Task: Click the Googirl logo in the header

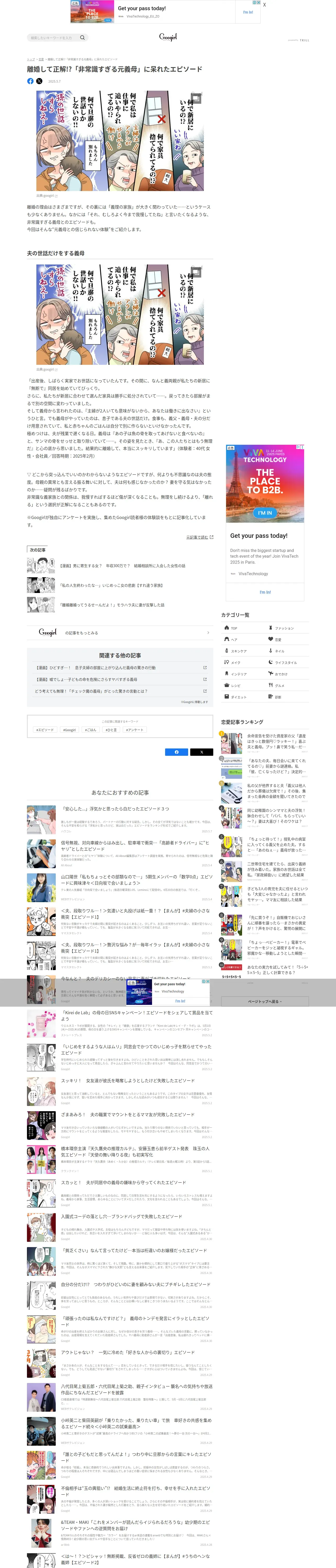Action: [168, 37]
